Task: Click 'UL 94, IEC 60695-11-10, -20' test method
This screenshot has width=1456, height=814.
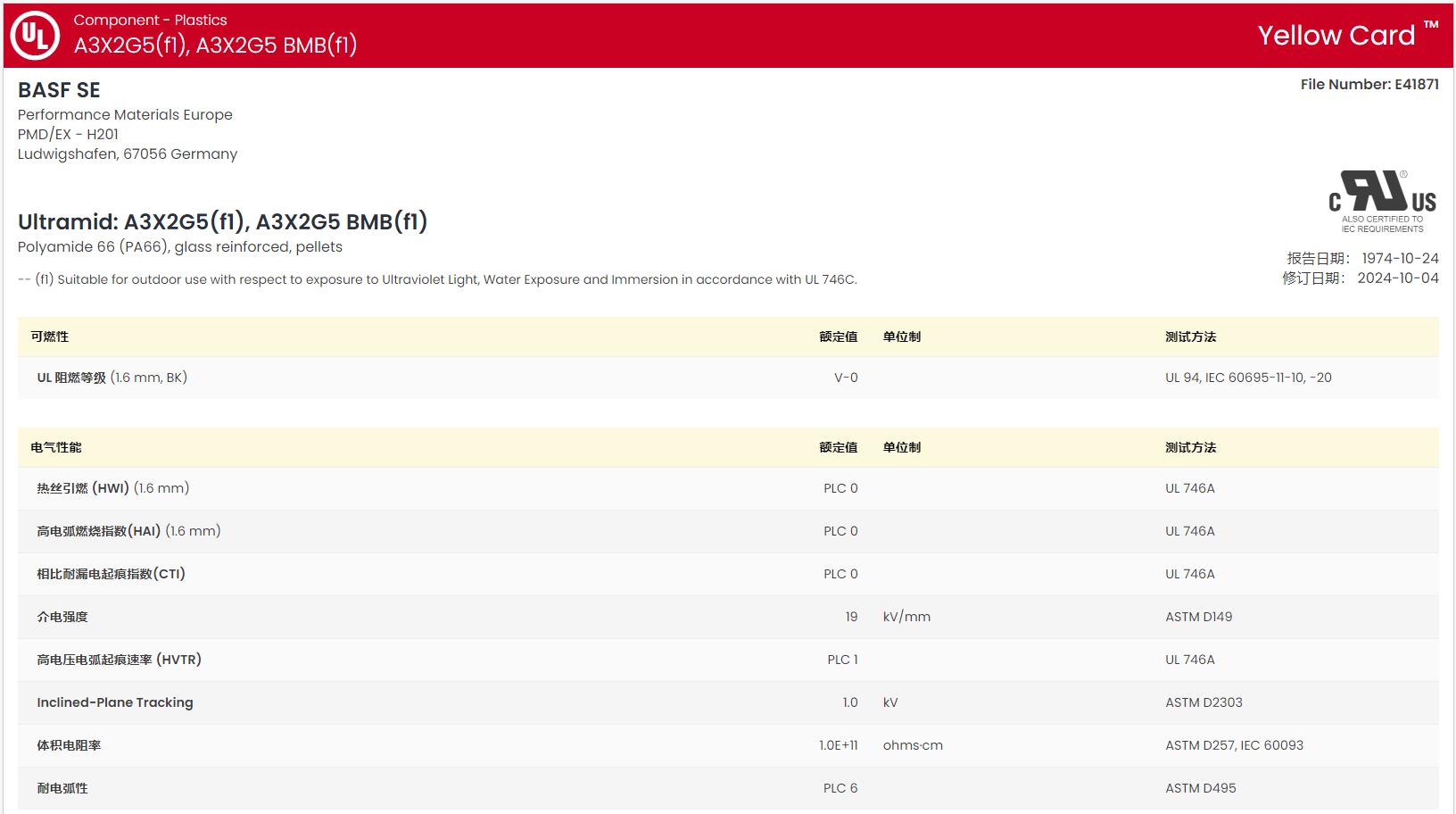Action: (1248, 378)
